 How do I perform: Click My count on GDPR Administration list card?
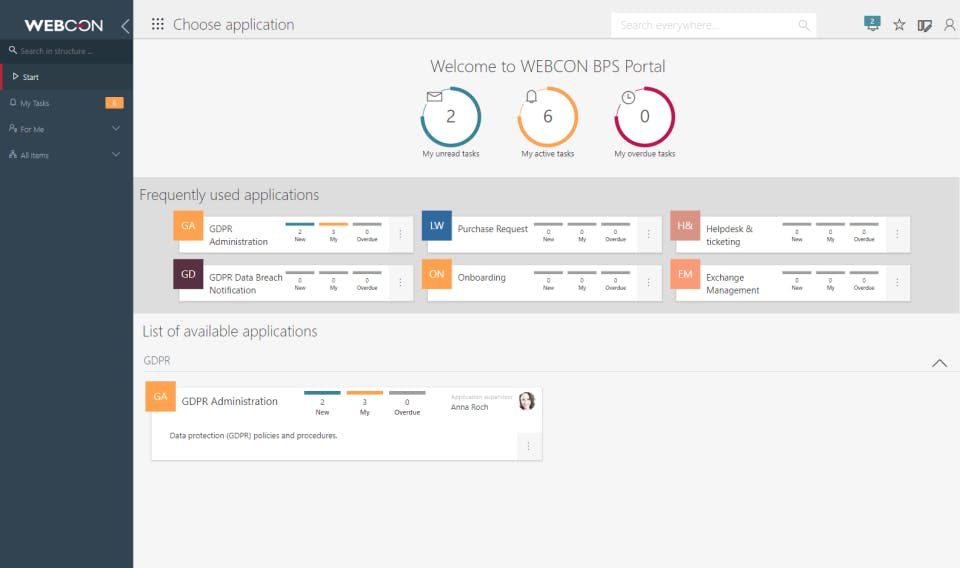[365, 404]
